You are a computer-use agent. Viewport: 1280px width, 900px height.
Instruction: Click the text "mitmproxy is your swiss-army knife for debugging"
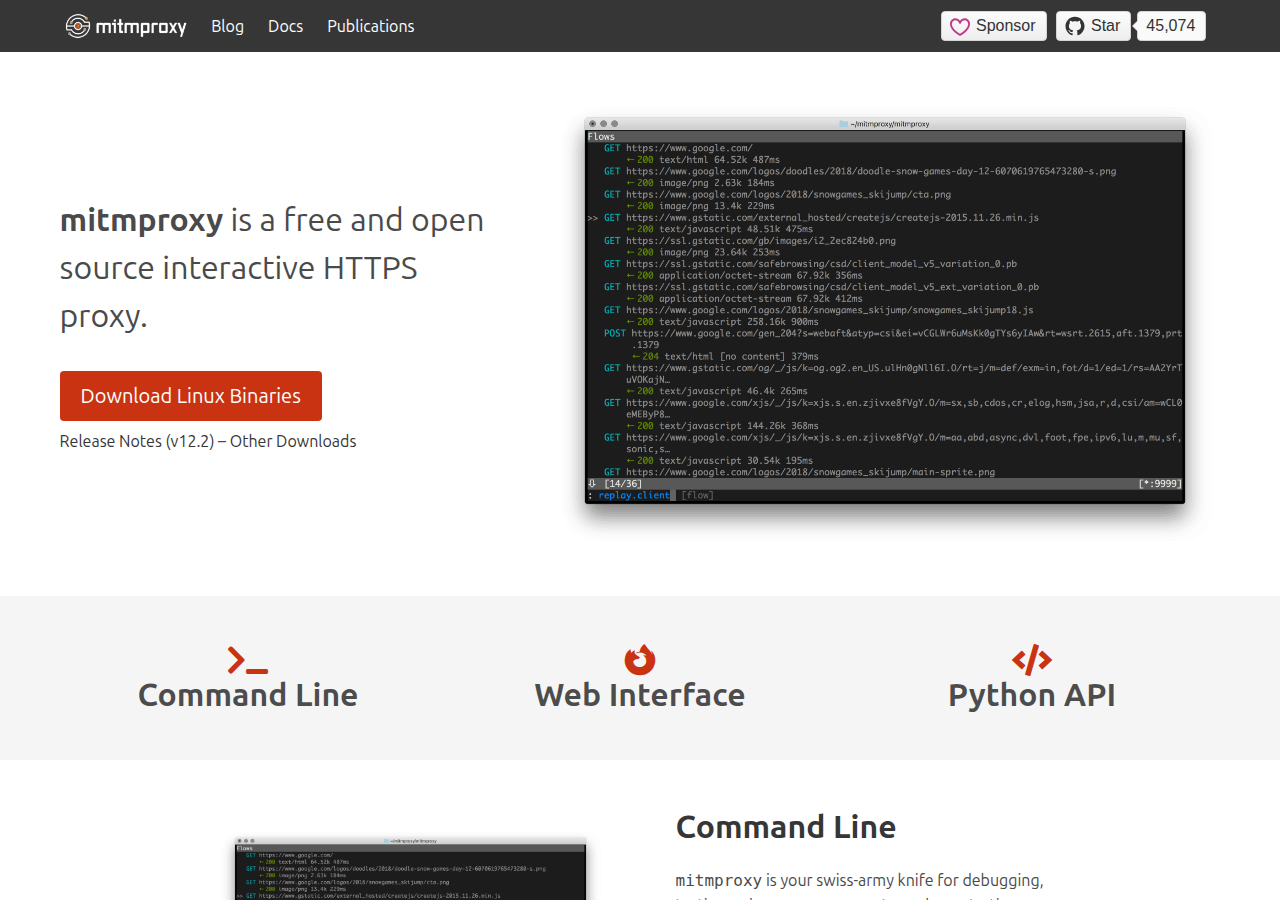860,880
